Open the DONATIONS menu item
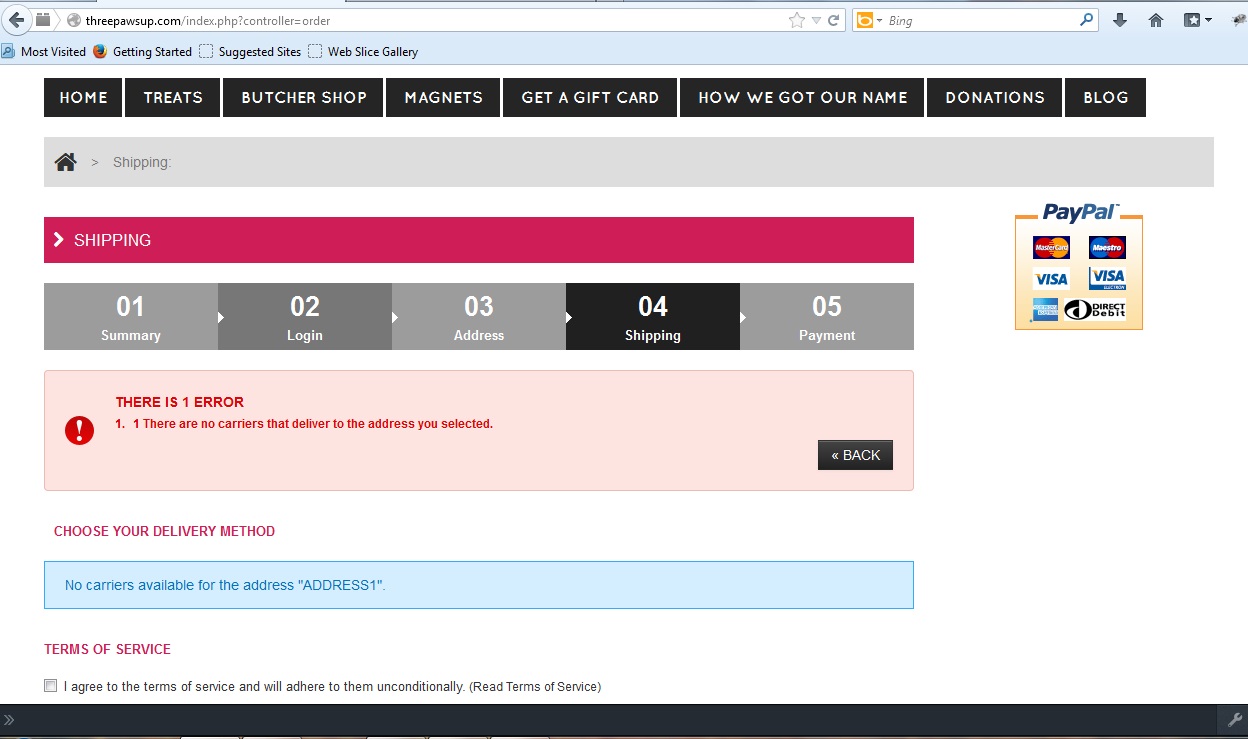Viewport: 1248px width, 739px height. [995, 98]
